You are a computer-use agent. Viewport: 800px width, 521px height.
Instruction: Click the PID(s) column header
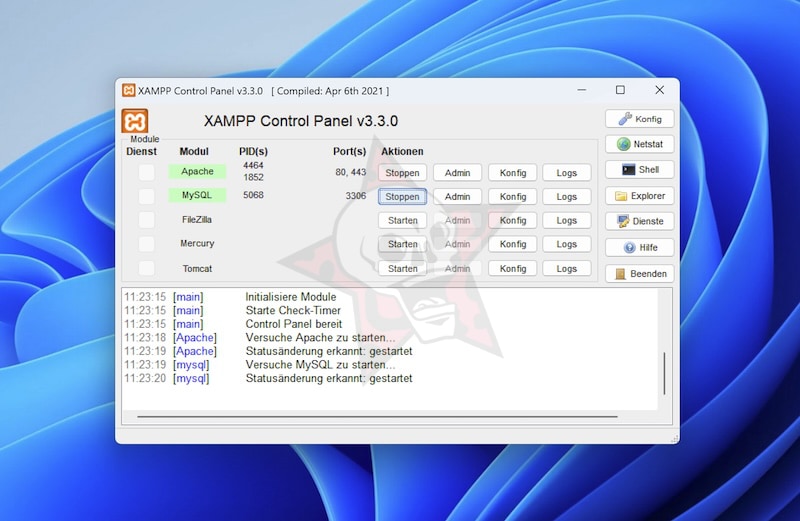click(253, 152)
